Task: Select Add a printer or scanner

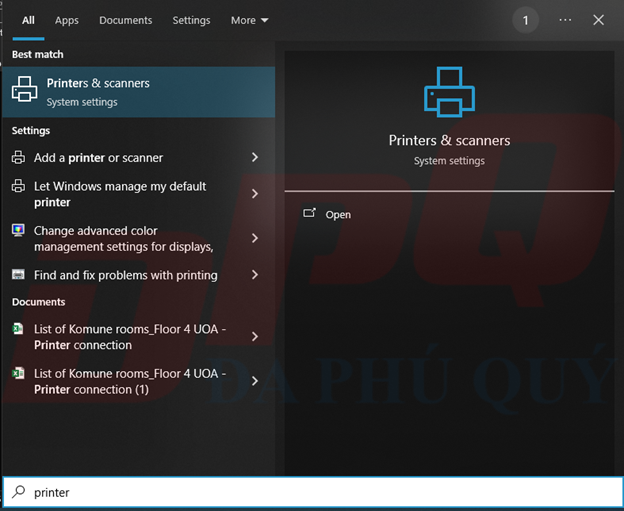Action: click(138, 158)
